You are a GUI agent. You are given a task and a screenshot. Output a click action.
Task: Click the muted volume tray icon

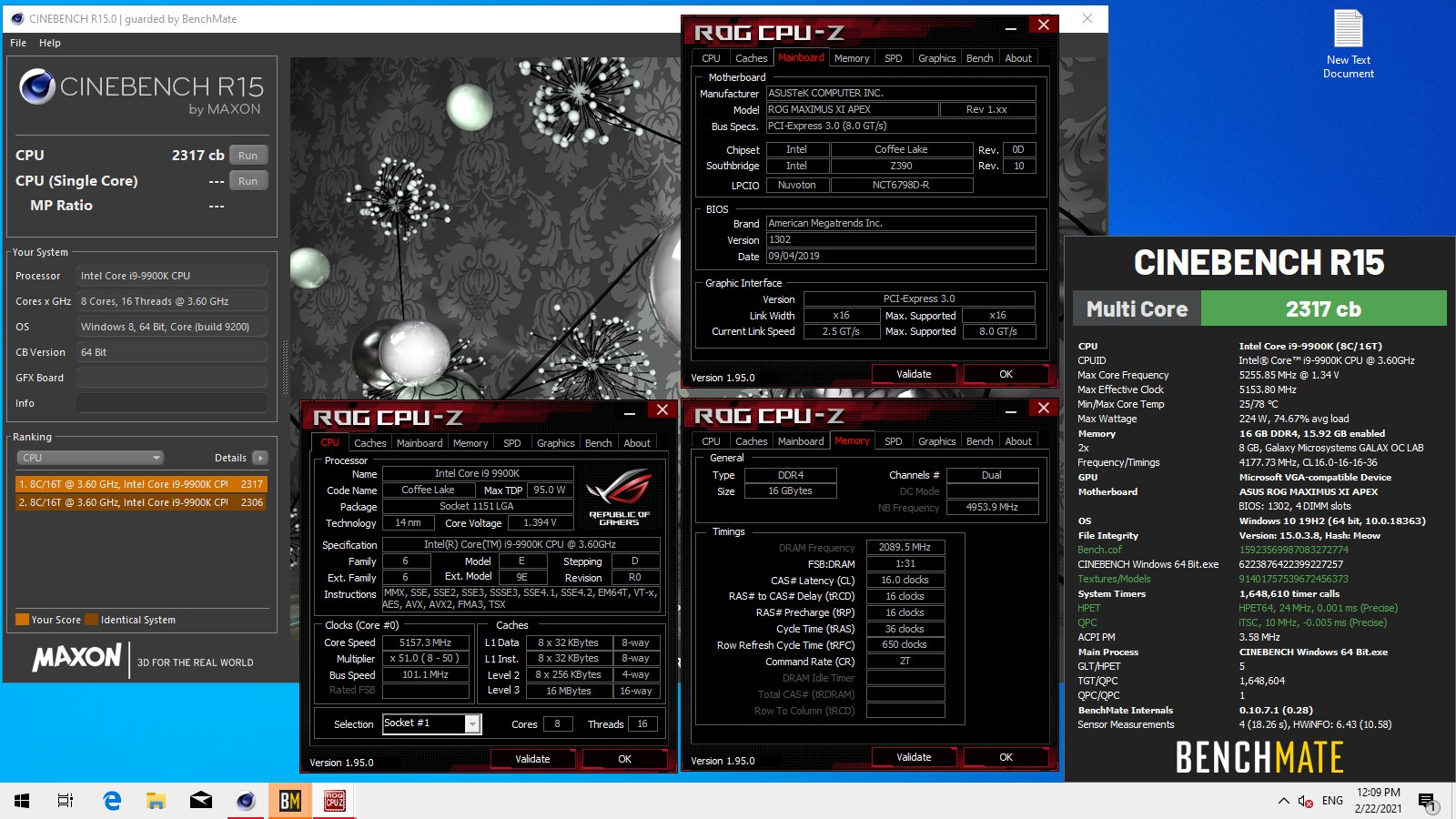click(1305, 801)
